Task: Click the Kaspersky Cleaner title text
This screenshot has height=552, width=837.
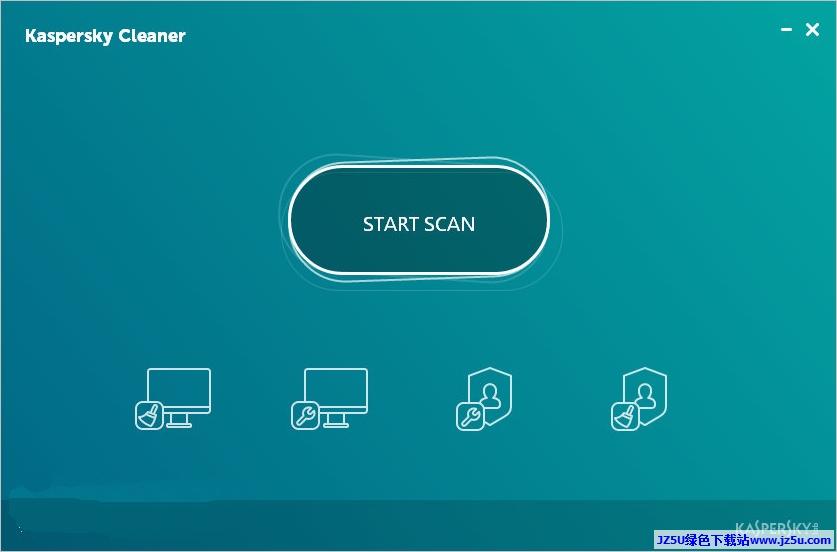Action: [105, 36]
